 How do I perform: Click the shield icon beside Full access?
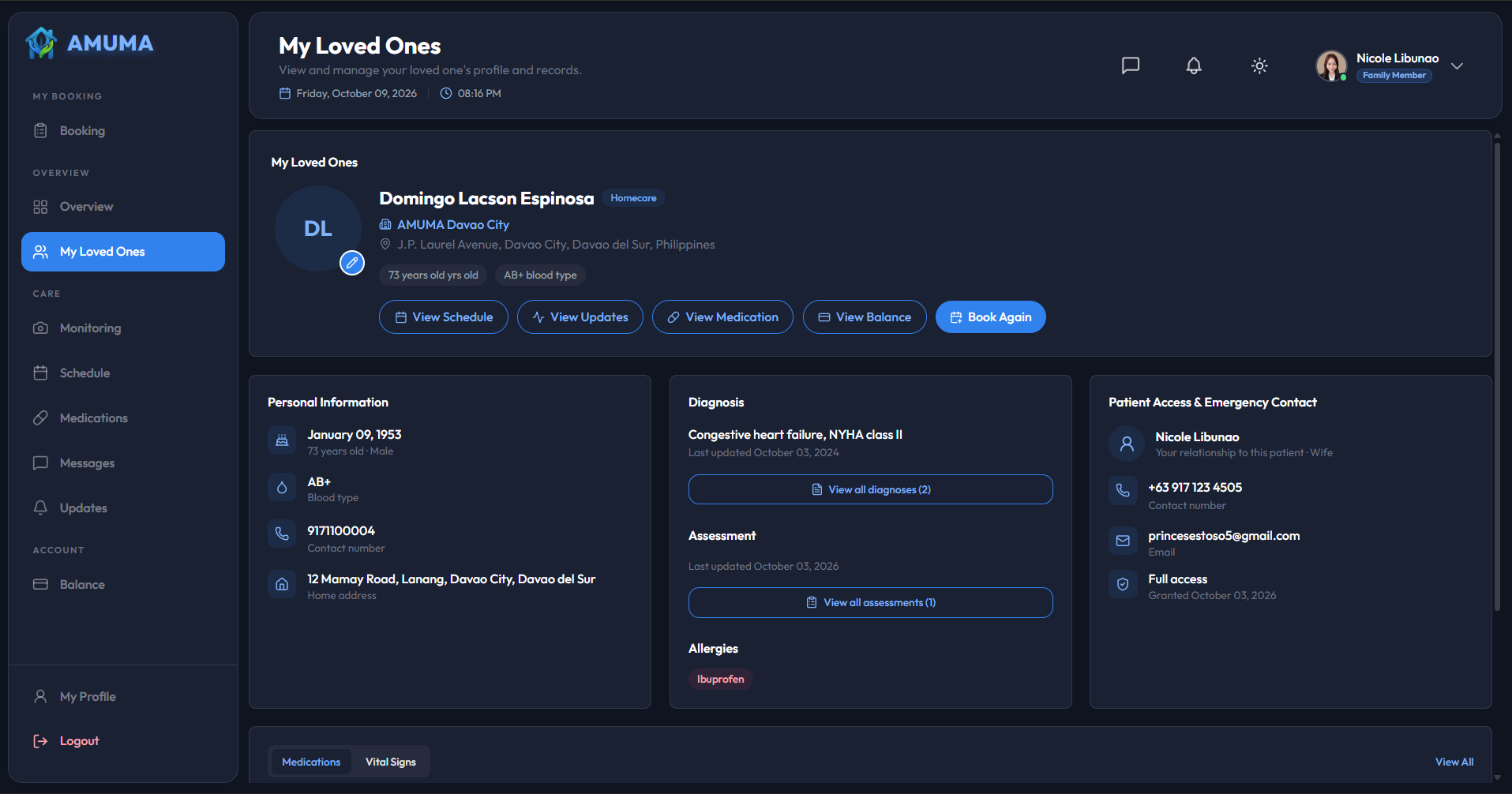[1123, 584]
